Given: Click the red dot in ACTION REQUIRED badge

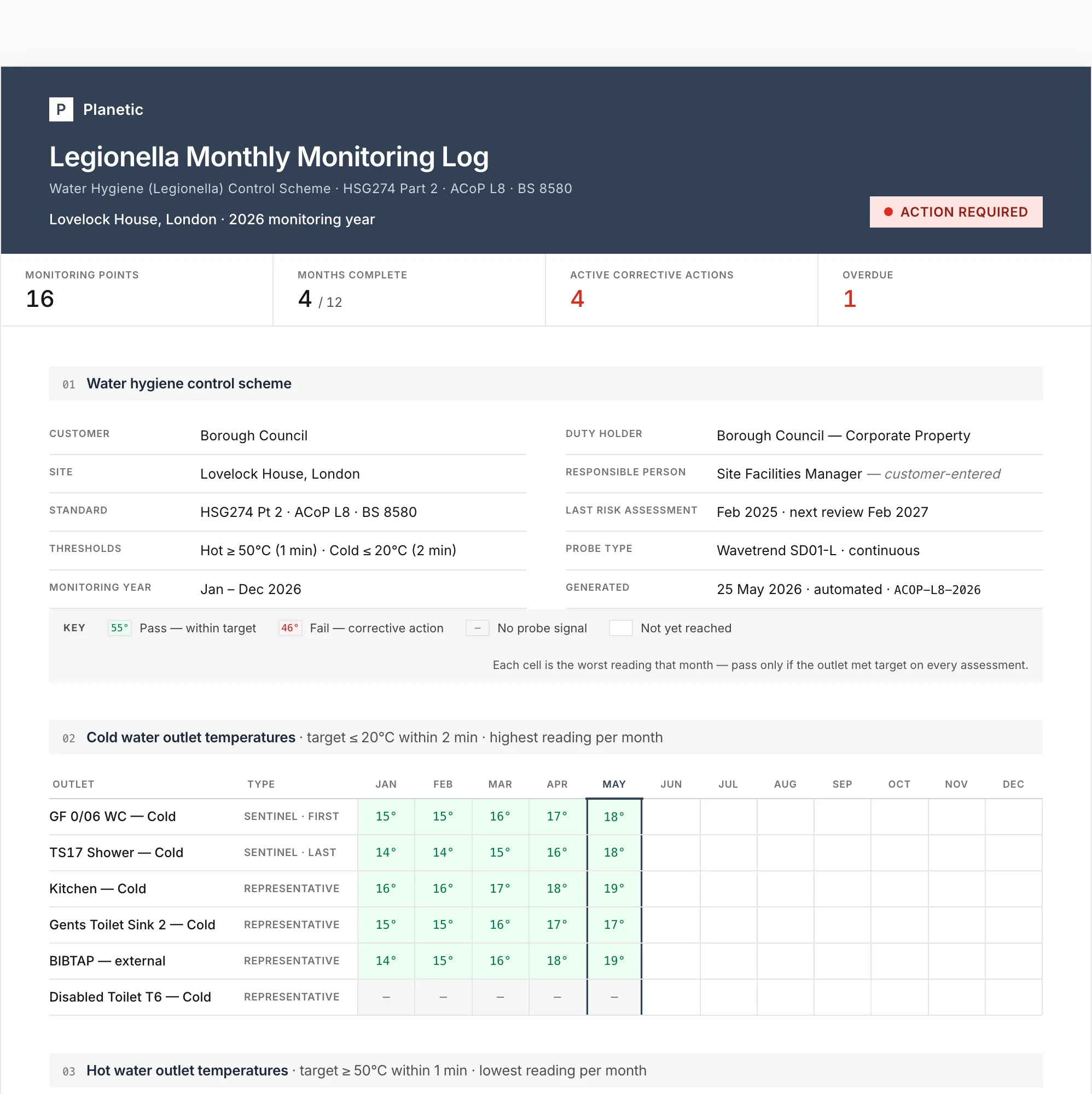Looking at the screenshot, I should (888, 212).
